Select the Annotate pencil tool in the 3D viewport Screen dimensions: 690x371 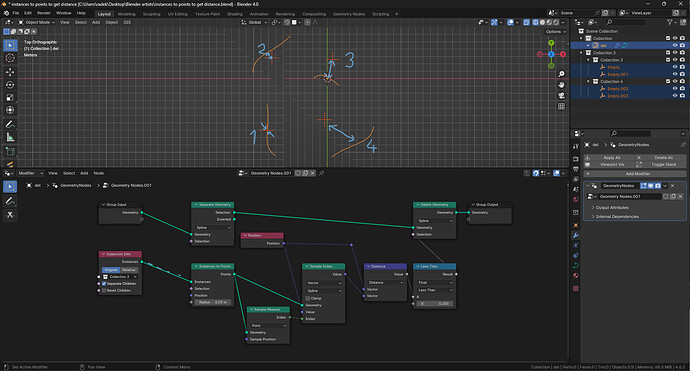pos(10,125)
